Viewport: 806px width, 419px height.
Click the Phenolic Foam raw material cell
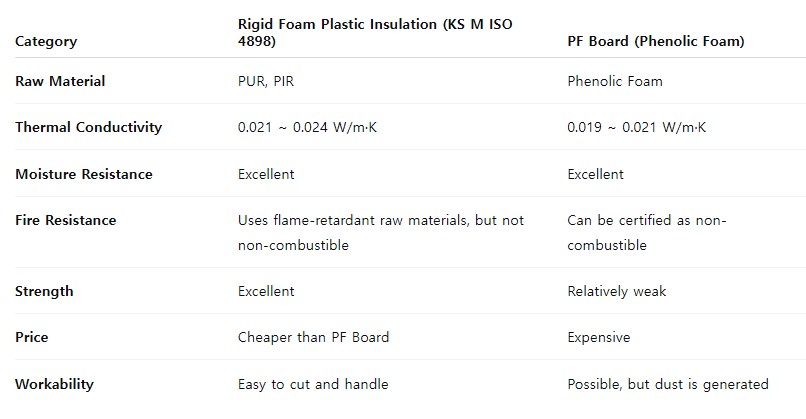[x=615, y=81]
